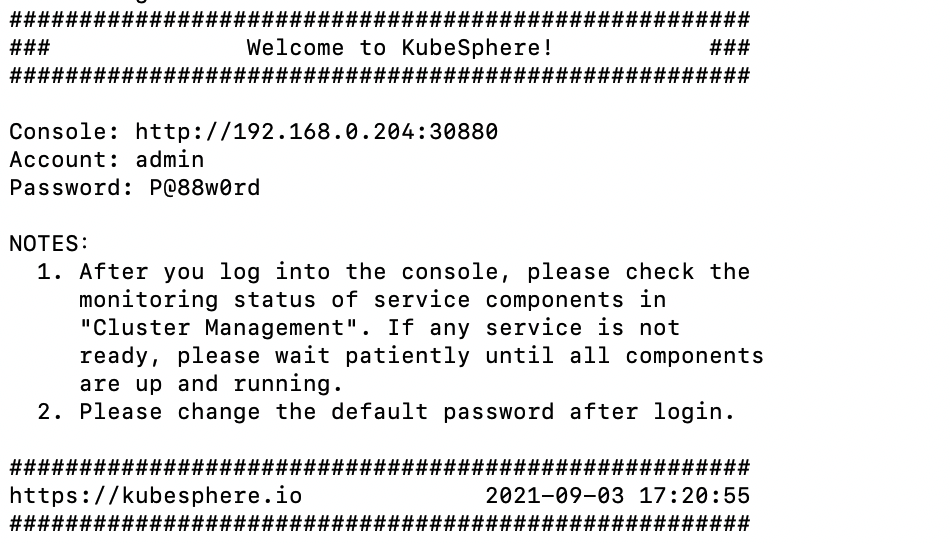Click the console URL http://192.168.0.204:30880
Viewport: 950px width, 544px height.
click(x=316, y=132)
